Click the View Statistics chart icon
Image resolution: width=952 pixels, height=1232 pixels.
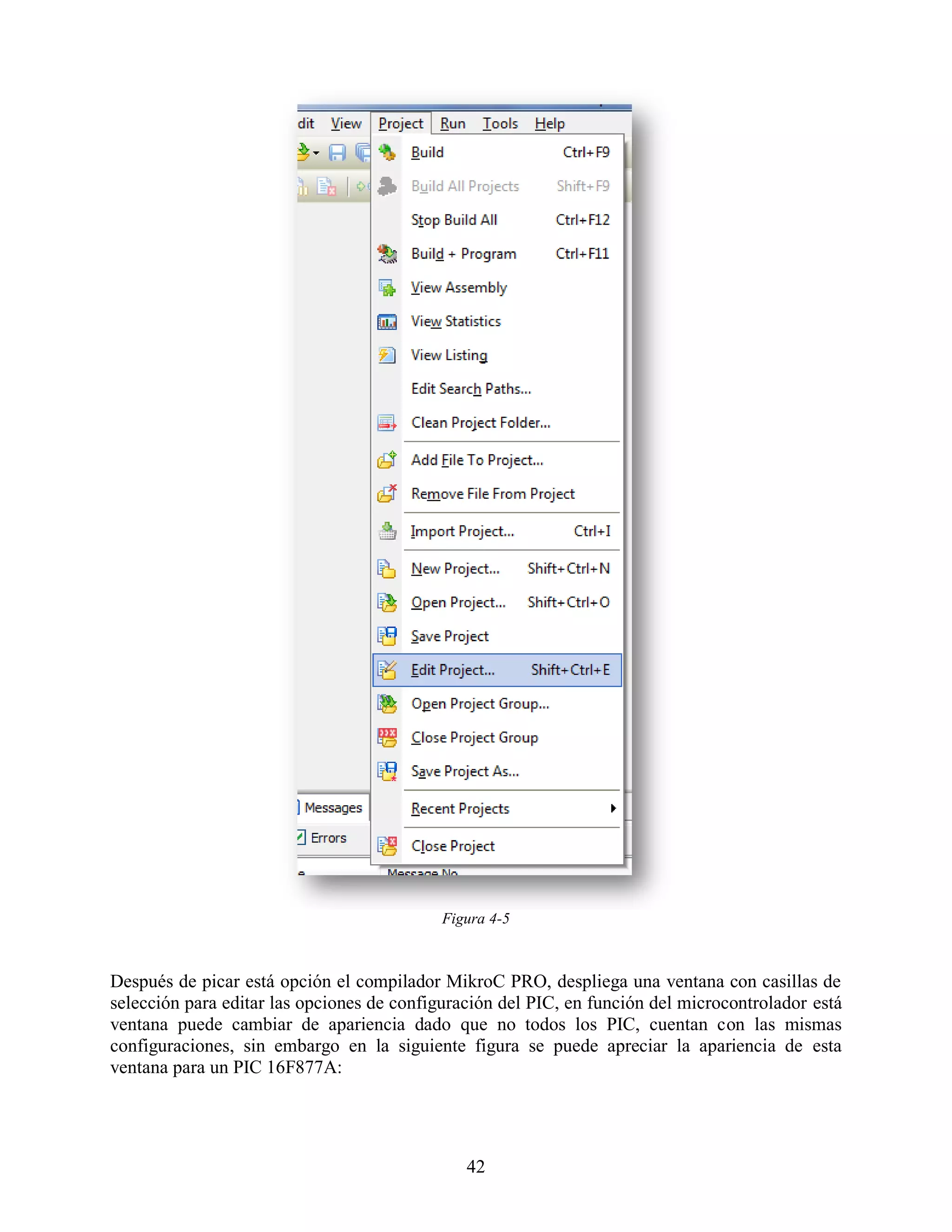(387, 322)
